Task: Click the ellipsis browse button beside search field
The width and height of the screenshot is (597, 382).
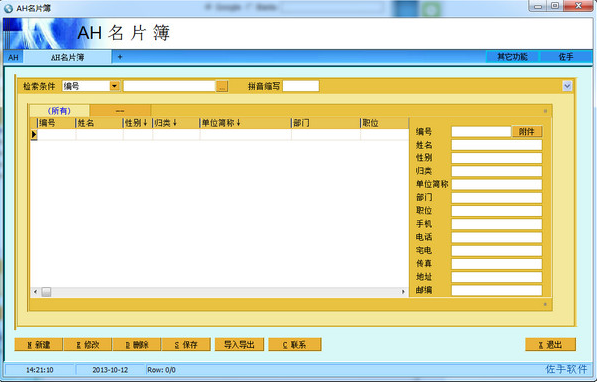Action: pos(222,86)
